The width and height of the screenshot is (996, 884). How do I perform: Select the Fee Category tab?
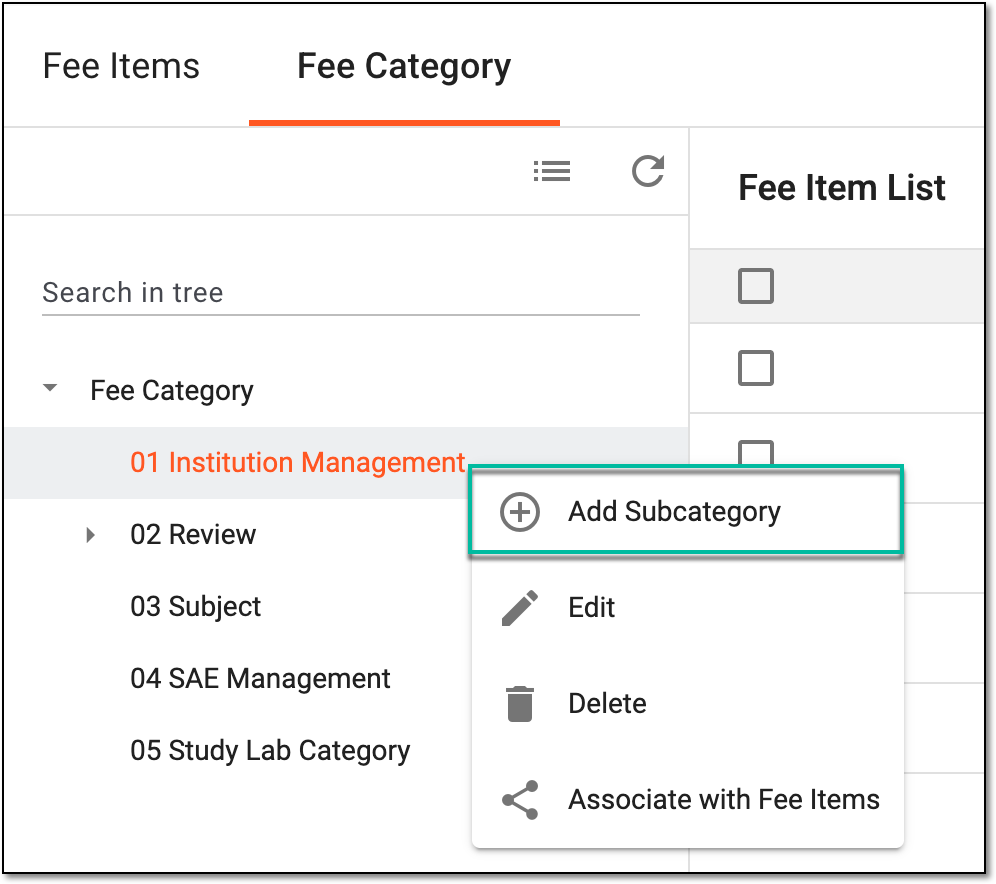point(404,66)
